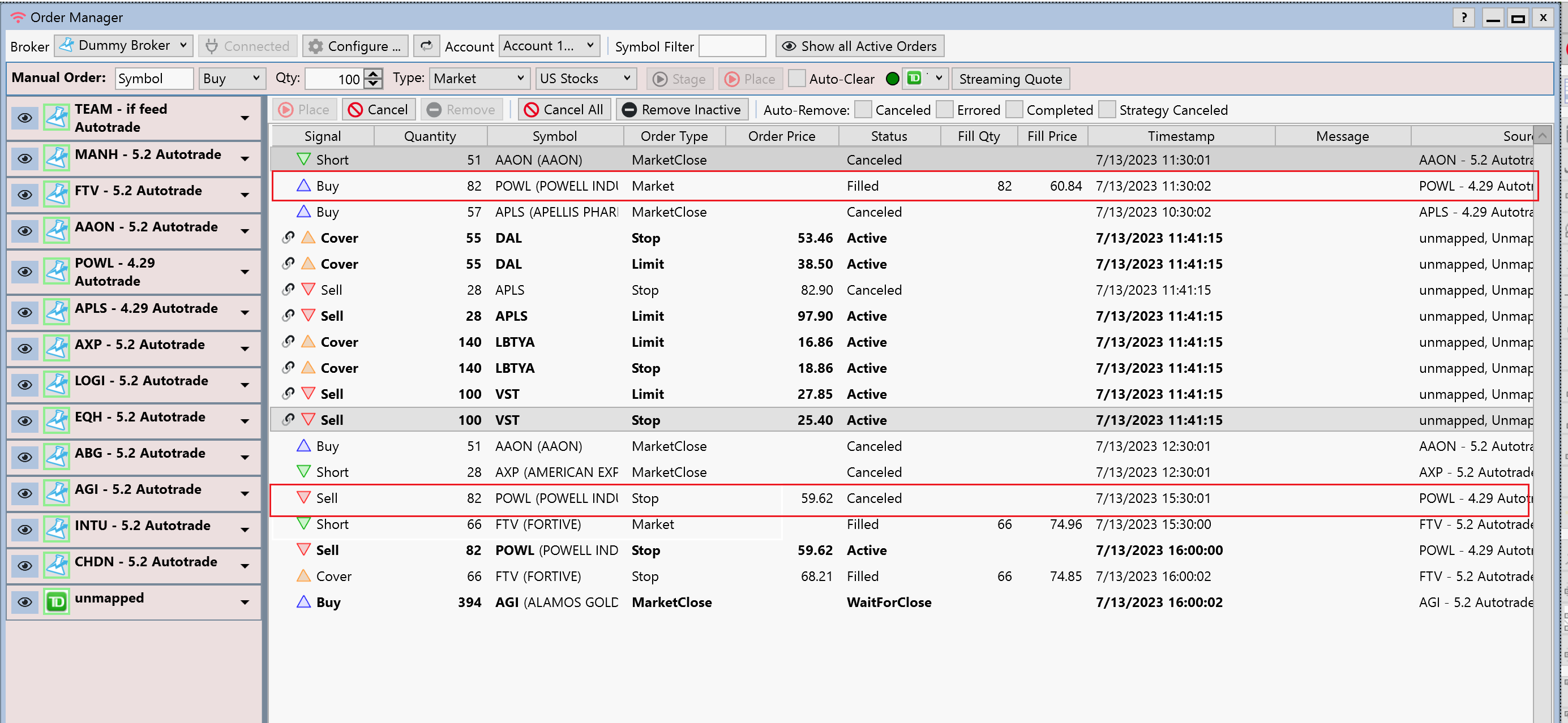Click the green status circle beside Auto-Clear
The image size is (1568, 723).
(x=892, y=79)
